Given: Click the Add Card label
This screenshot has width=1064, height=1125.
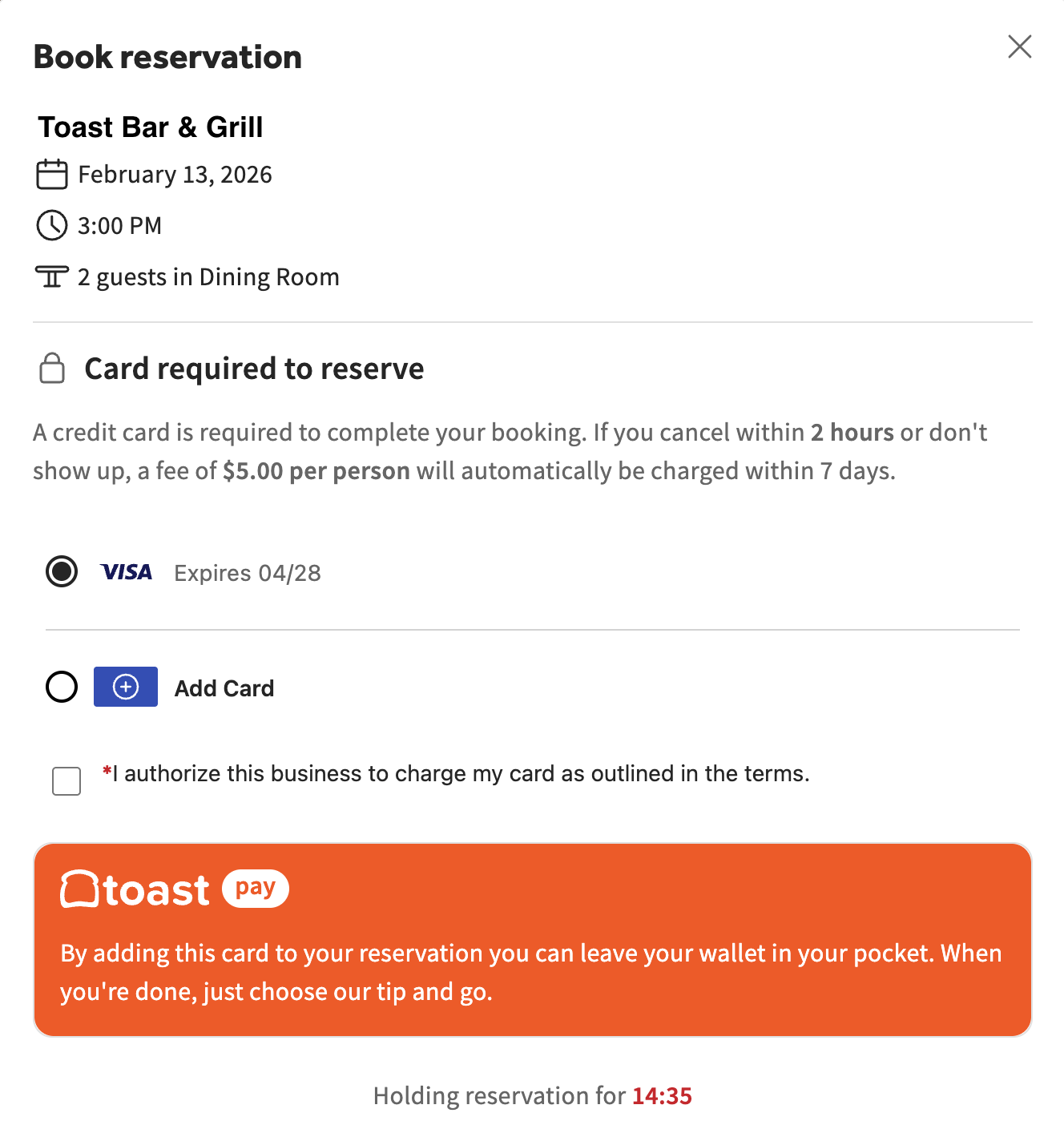Looking at the screenshot, I should (224, 688).
